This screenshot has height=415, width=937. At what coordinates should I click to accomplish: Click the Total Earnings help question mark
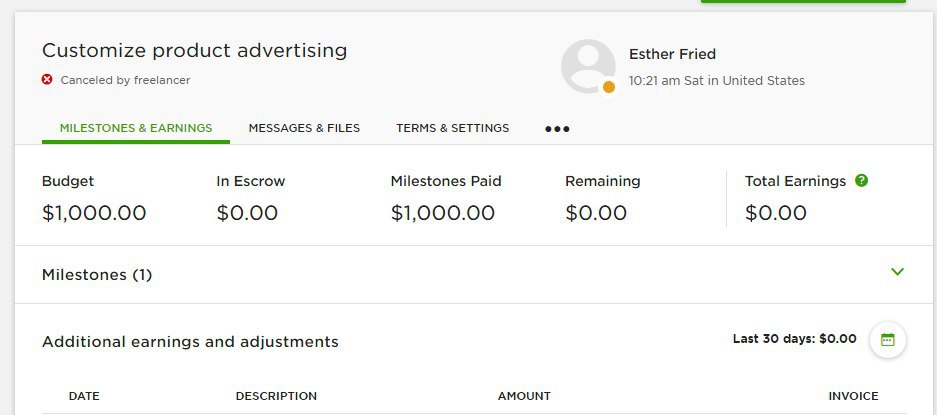click(861, 180)
